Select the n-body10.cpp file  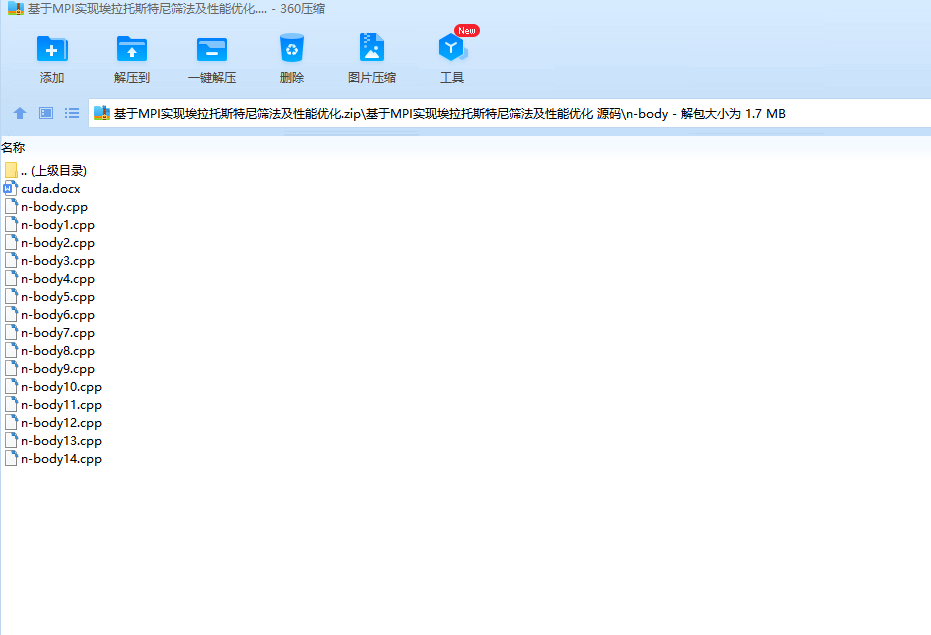53,387
